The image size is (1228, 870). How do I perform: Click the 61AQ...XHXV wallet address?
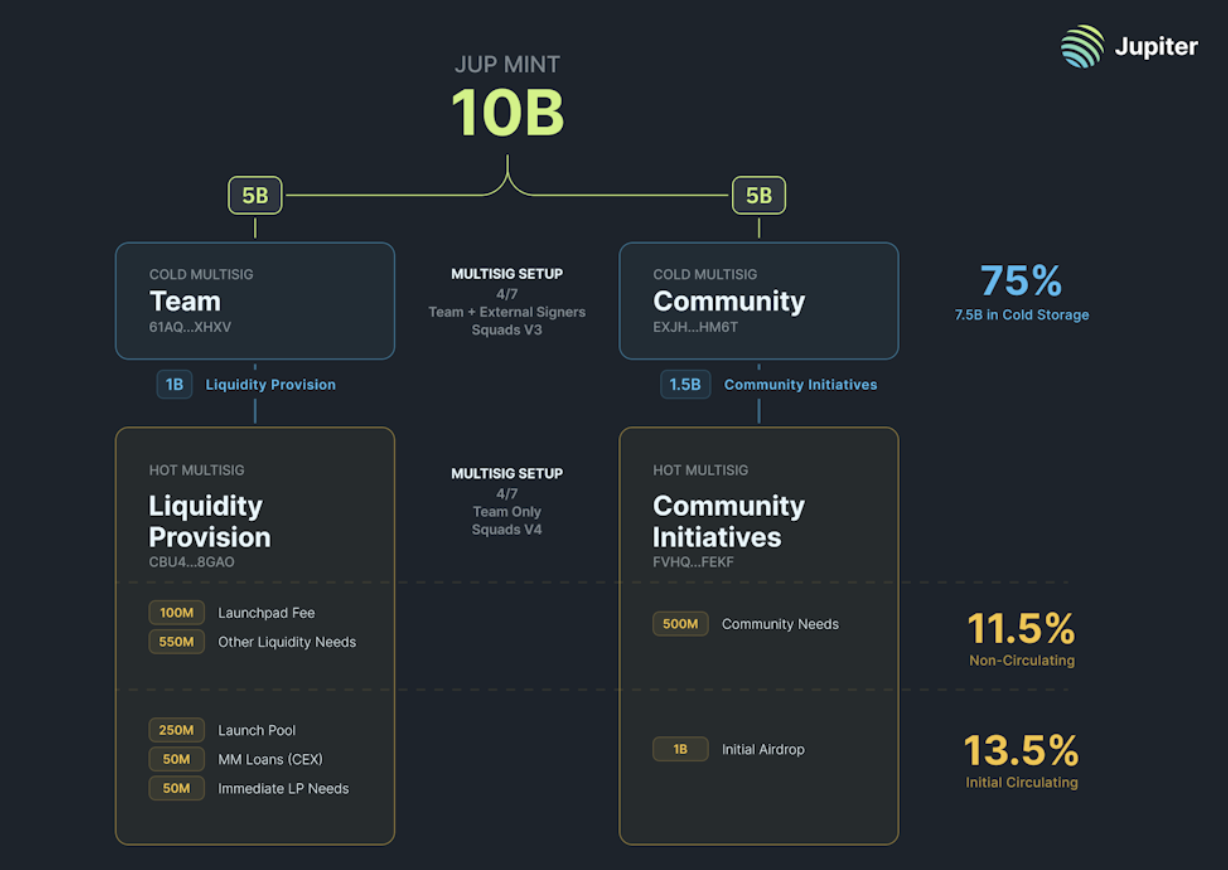(190, 327)
